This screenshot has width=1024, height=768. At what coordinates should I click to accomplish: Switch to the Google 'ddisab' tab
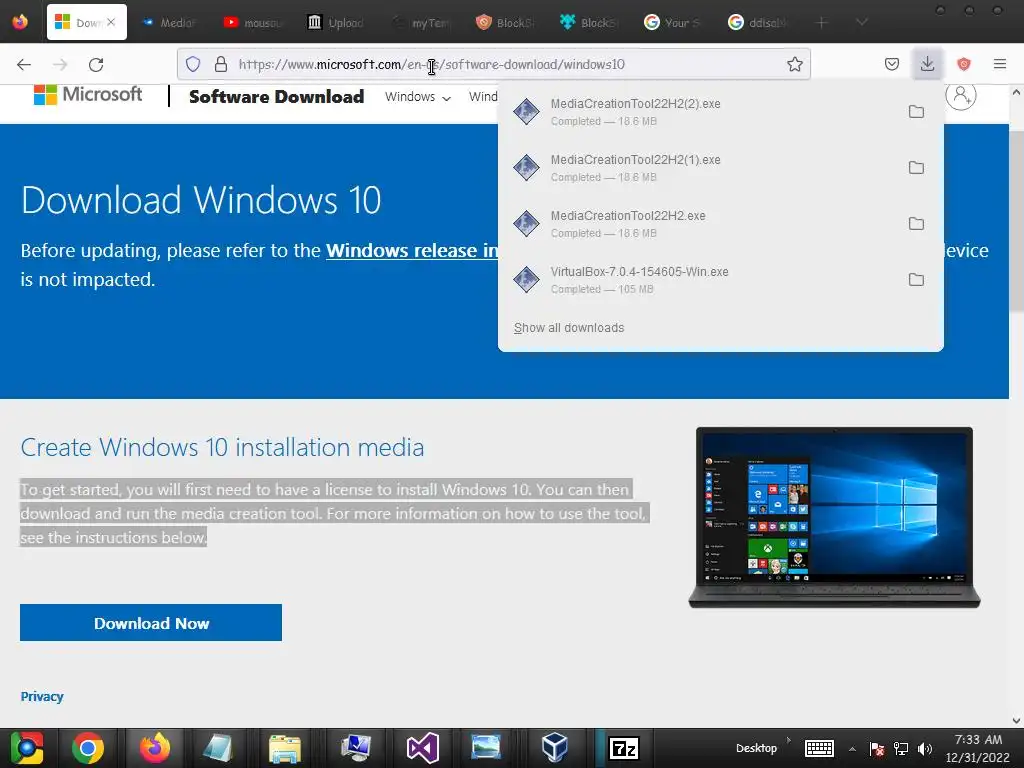point(756,23)
